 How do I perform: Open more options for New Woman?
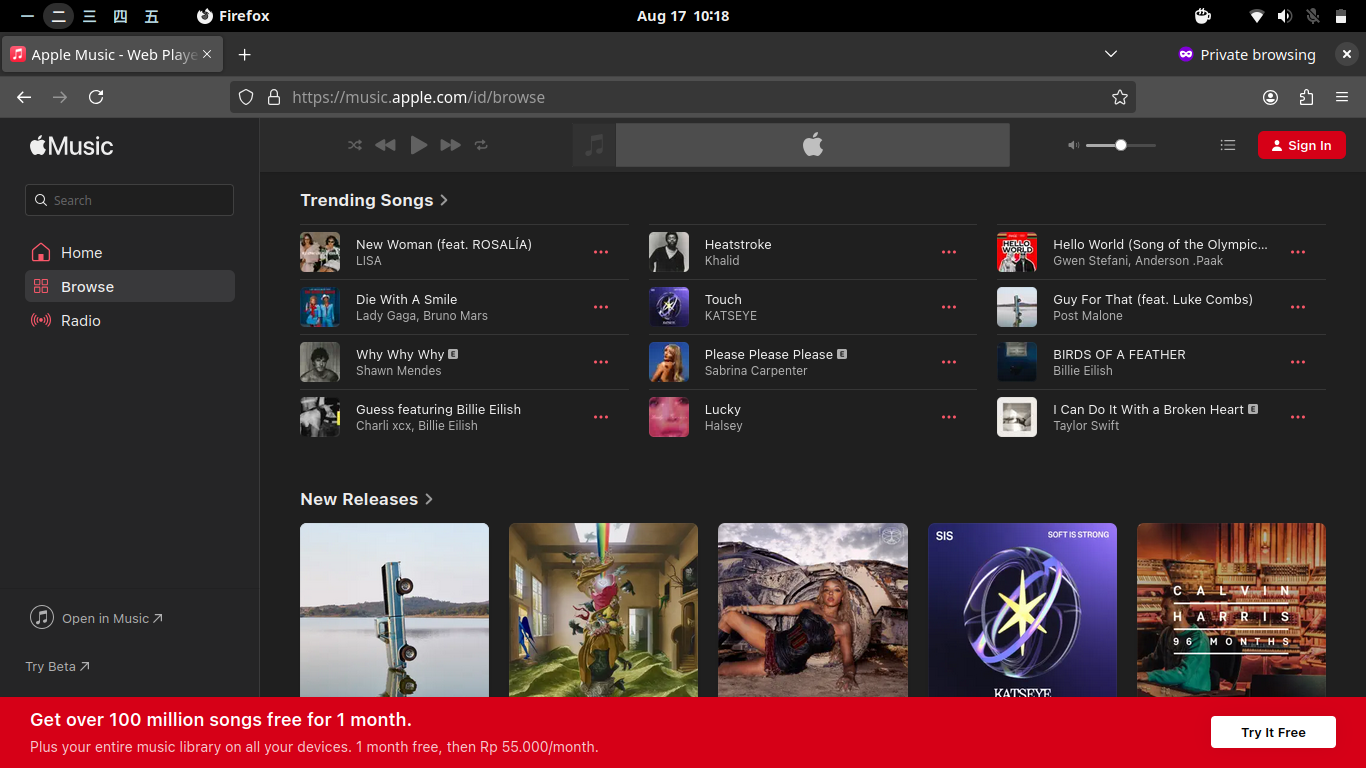click(x=601, y=252)
